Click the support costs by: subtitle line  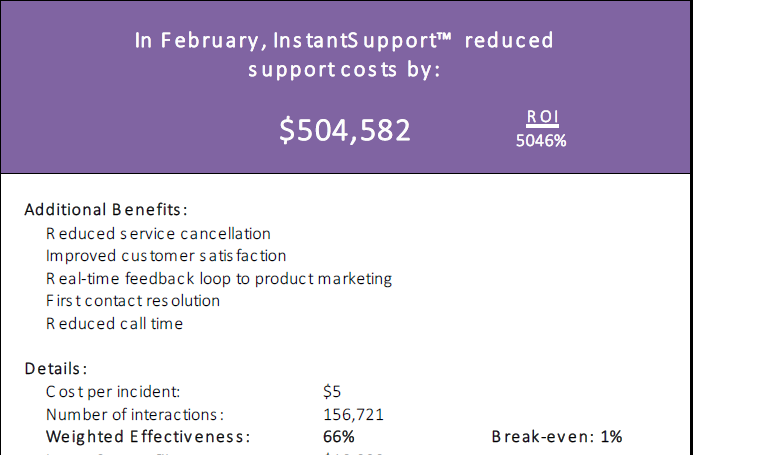coord(344,70)
